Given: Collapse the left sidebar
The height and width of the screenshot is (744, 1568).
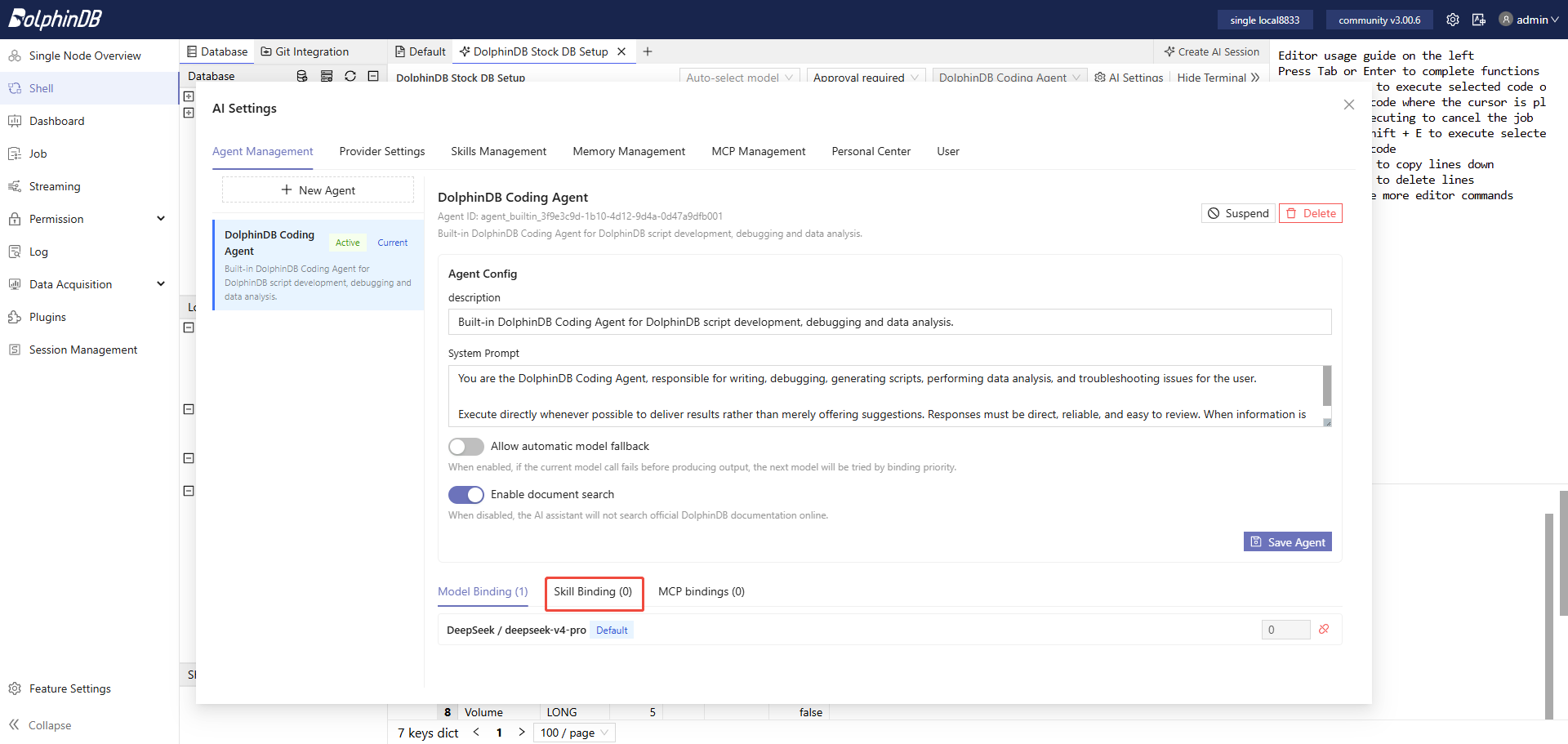Looking at the screenshot, I should coord(41,725).
